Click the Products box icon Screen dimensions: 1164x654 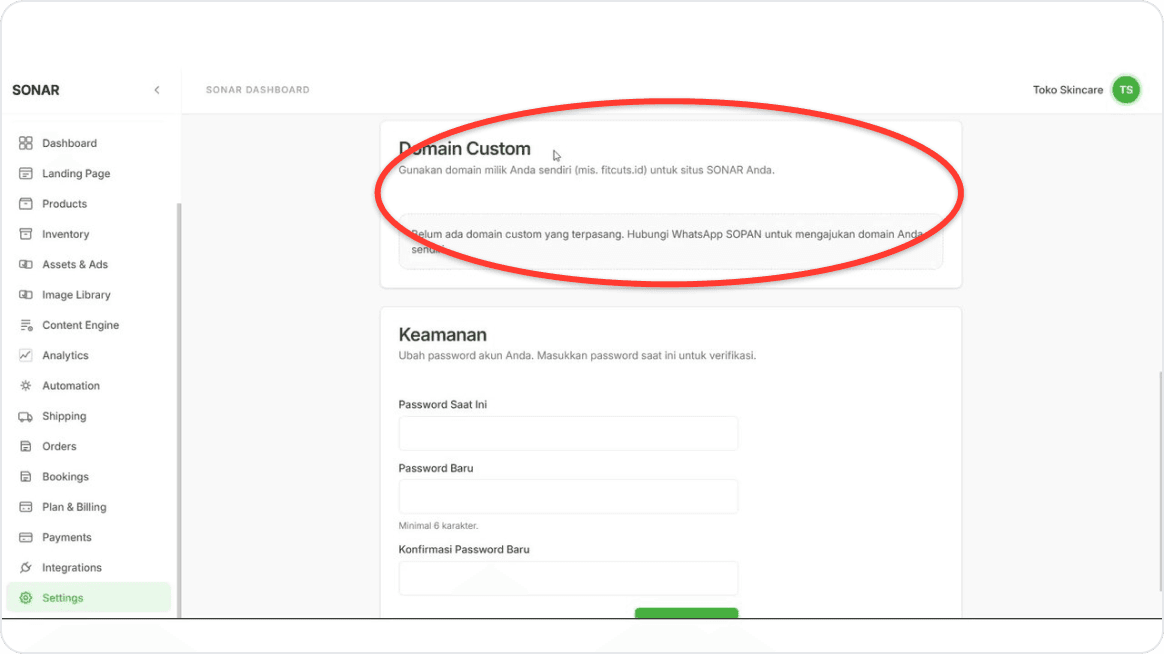tap(25, 203)
